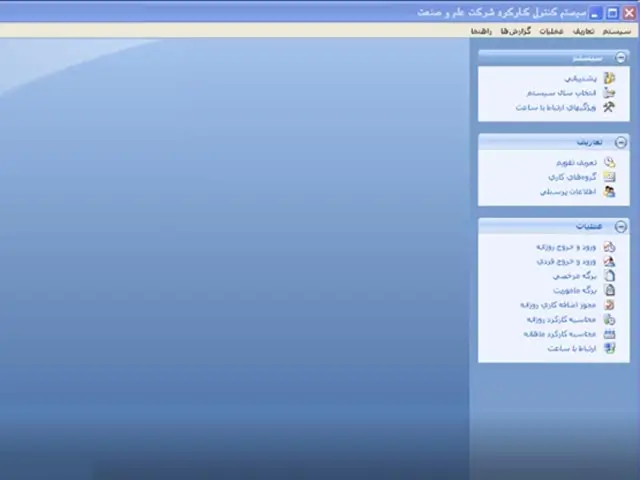The image size is (640, 480).
Task: Click the تعریف تقویم calendar icon
Action: tap(609, 162)
